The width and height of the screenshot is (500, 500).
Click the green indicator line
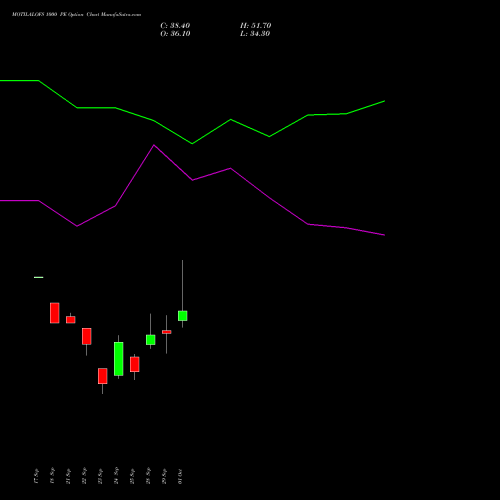[192, 143]
